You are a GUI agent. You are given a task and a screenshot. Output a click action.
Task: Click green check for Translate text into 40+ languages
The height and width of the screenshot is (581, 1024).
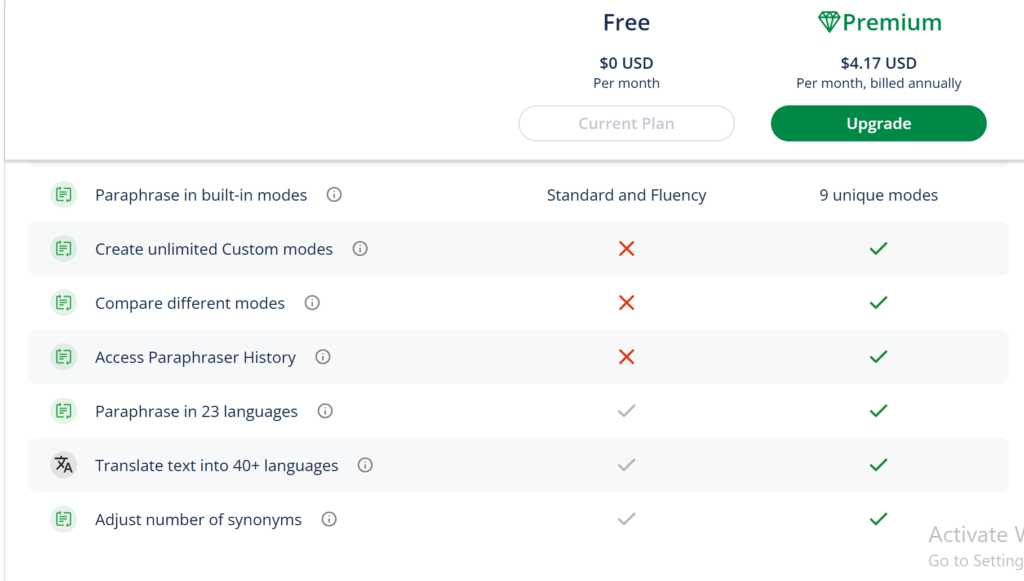click(x=878, y=465)
